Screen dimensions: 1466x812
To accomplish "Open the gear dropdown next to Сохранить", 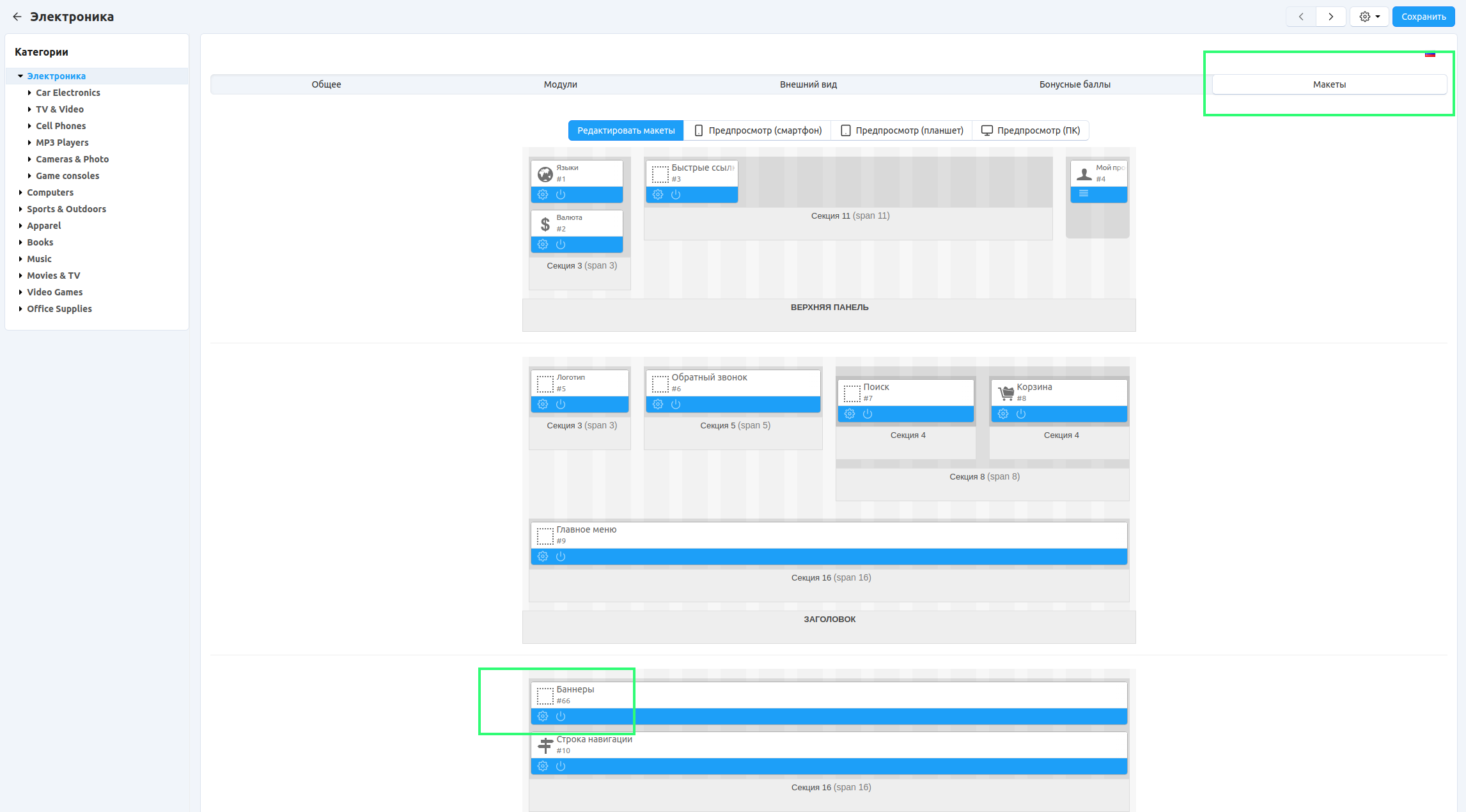I will (1369, 17).
